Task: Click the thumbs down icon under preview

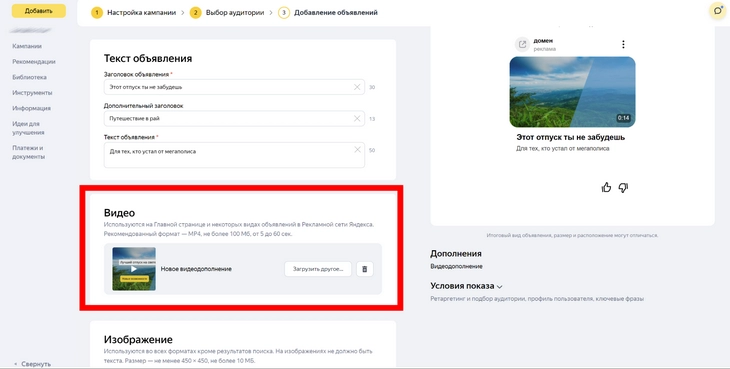Action: pyautogui.click(x=623, y=188)
